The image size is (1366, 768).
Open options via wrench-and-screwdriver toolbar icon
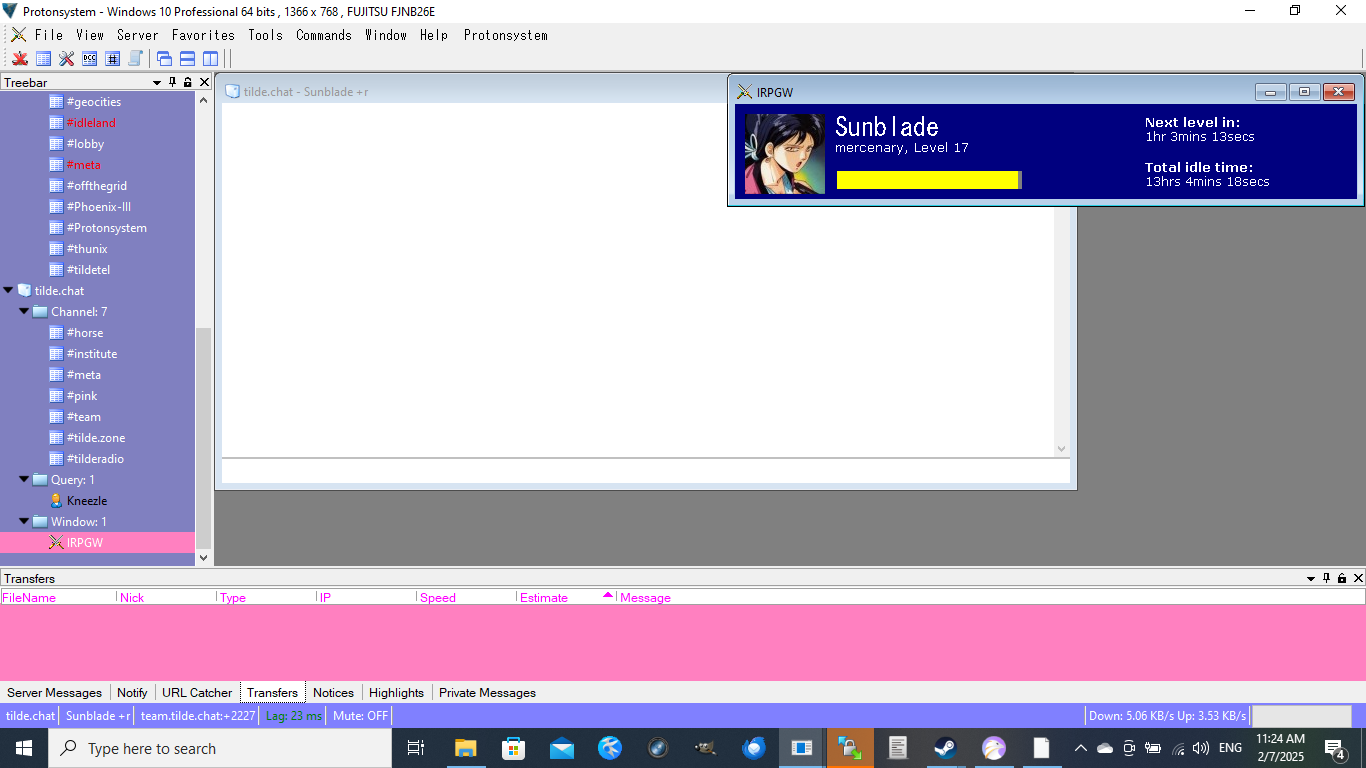click(x=66, y=59)
